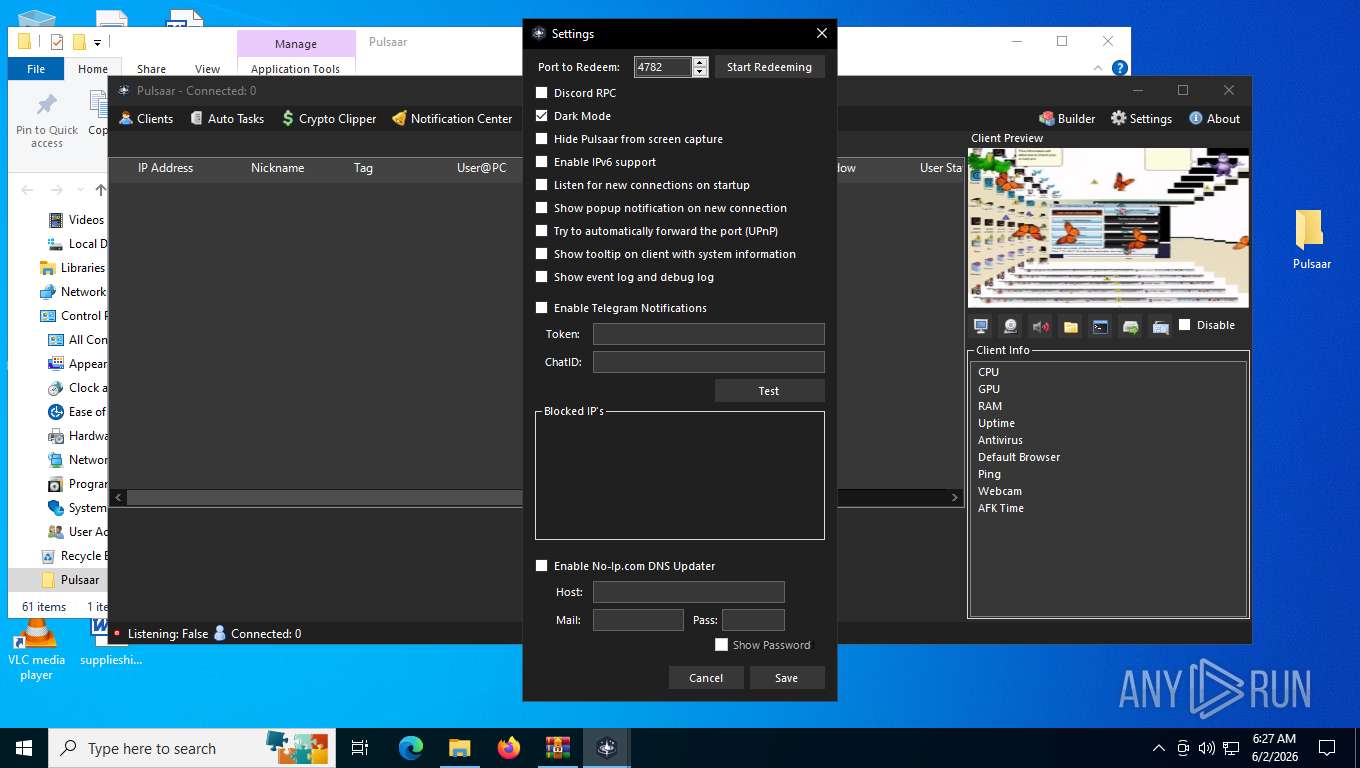
Task: Open Clients menu in Pulsaar
Action: tap(146, 118)
